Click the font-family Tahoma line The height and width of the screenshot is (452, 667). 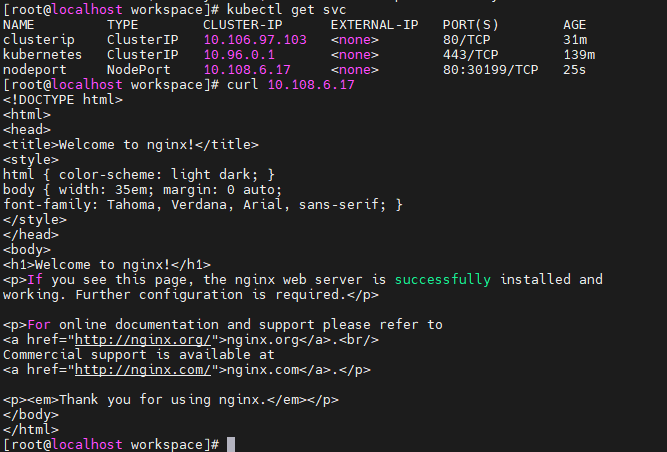203,205
